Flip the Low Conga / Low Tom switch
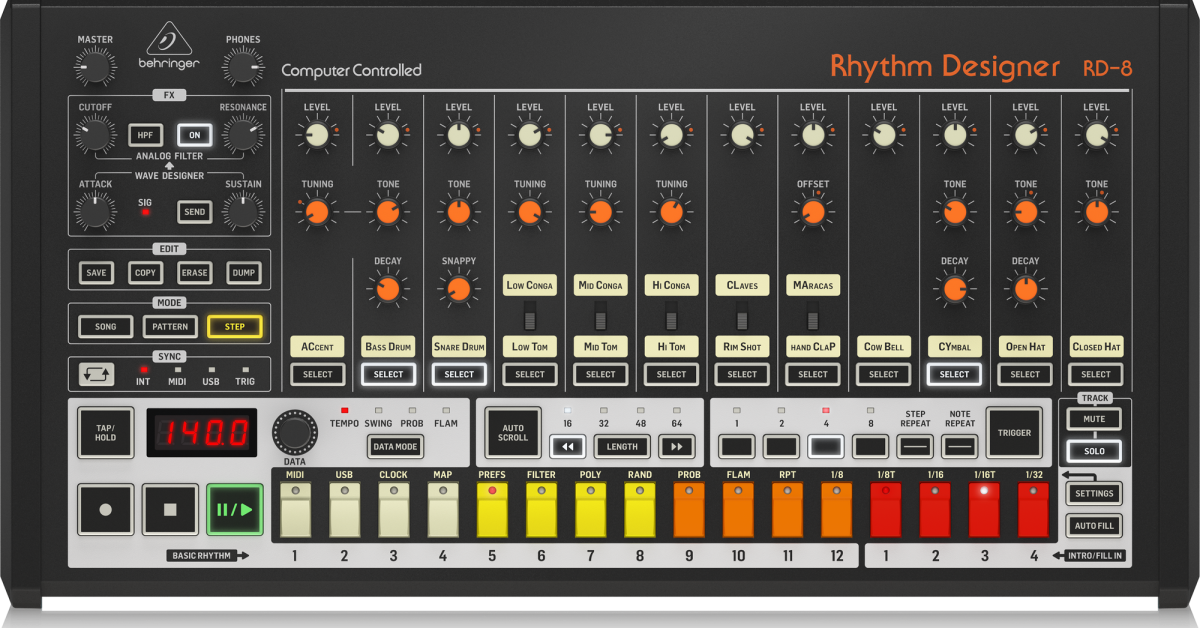This screenshot has width=1200, height=628. [x=530, y=317]
